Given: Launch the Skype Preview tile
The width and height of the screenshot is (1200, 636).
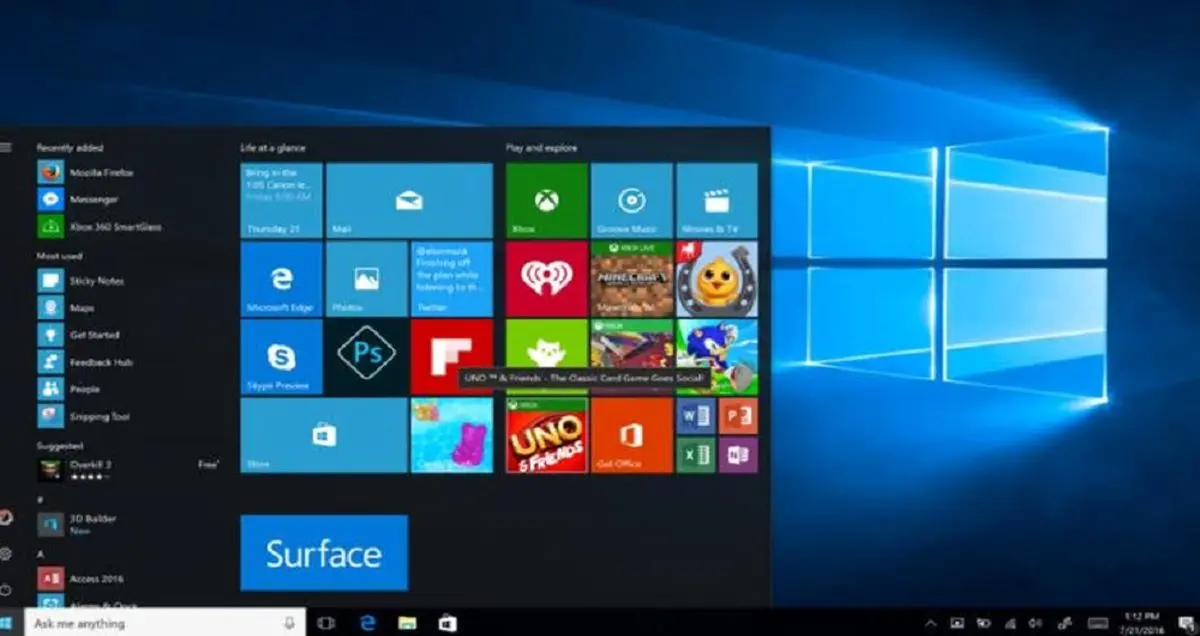Looking at the screenshot, I should coord(281,356).
